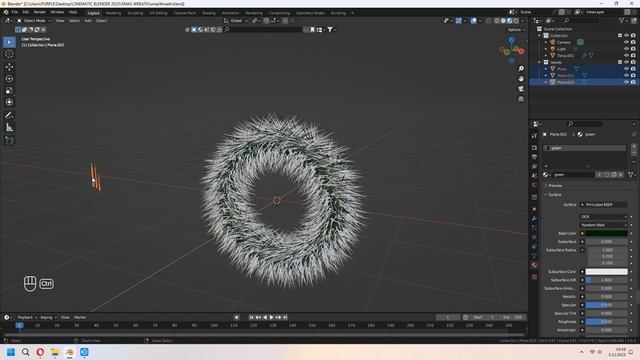Hide Camera in viewport via eye icon
The image size is (640, 360).
(x=626, y=42)
